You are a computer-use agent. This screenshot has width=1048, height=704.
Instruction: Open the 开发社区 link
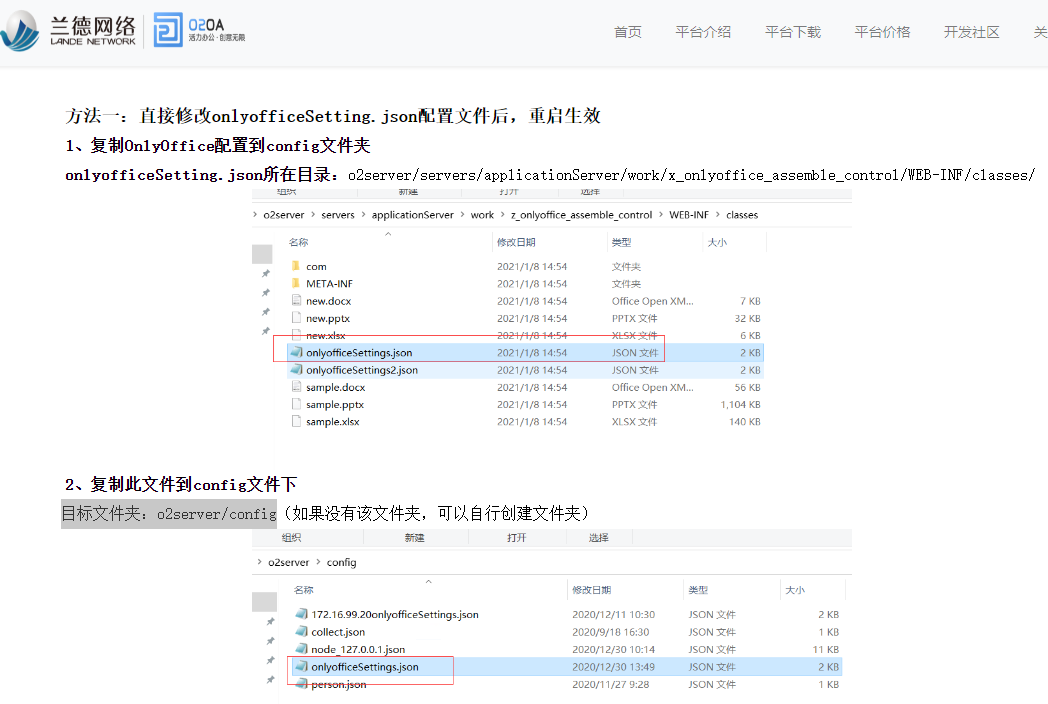[x=972, y=31]
